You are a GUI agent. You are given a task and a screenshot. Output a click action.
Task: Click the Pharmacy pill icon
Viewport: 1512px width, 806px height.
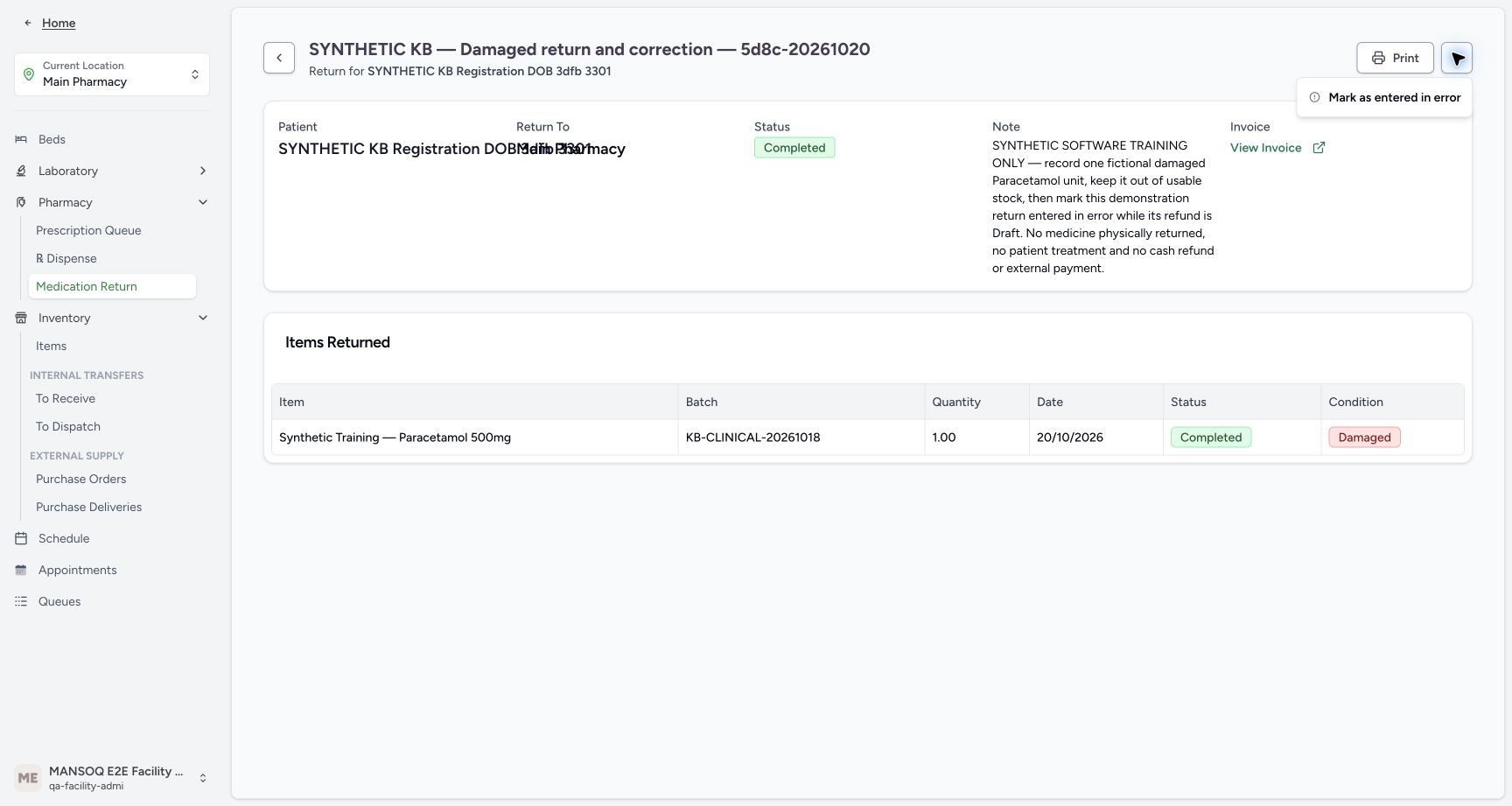pos(21,202)
